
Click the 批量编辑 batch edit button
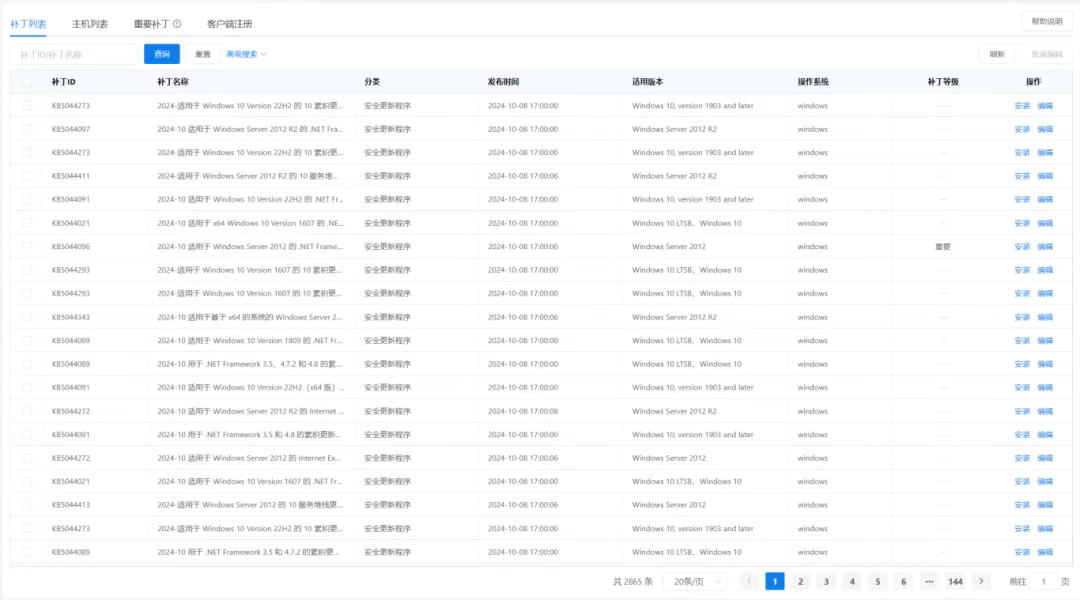pyautogui.click(x=1046, y=54)
